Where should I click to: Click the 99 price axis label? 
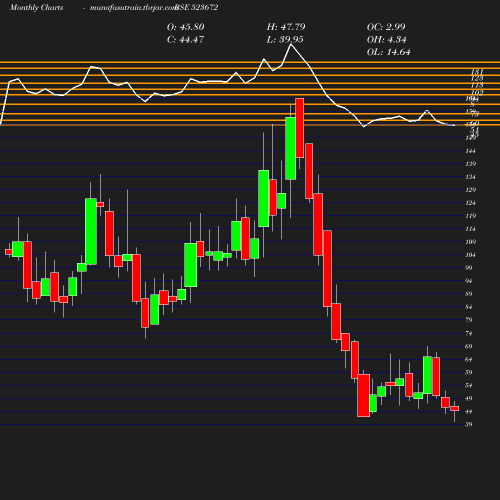[x=469, y=268]
